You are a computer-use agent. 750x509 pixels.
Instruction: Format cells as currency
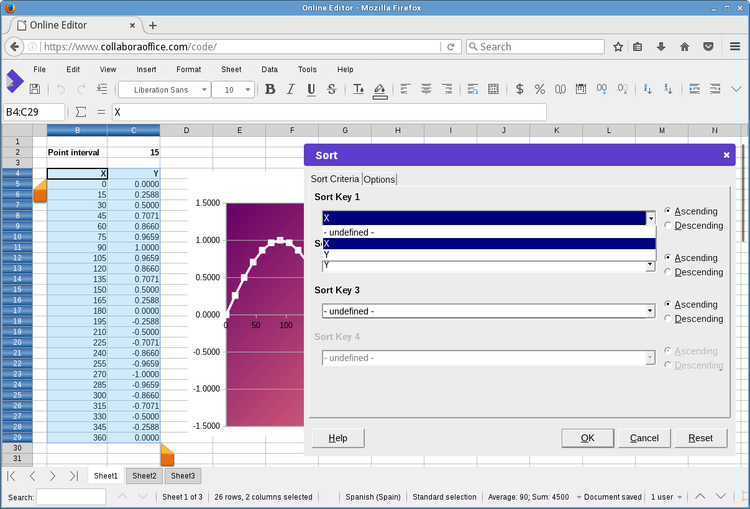(x=519, y=89)
